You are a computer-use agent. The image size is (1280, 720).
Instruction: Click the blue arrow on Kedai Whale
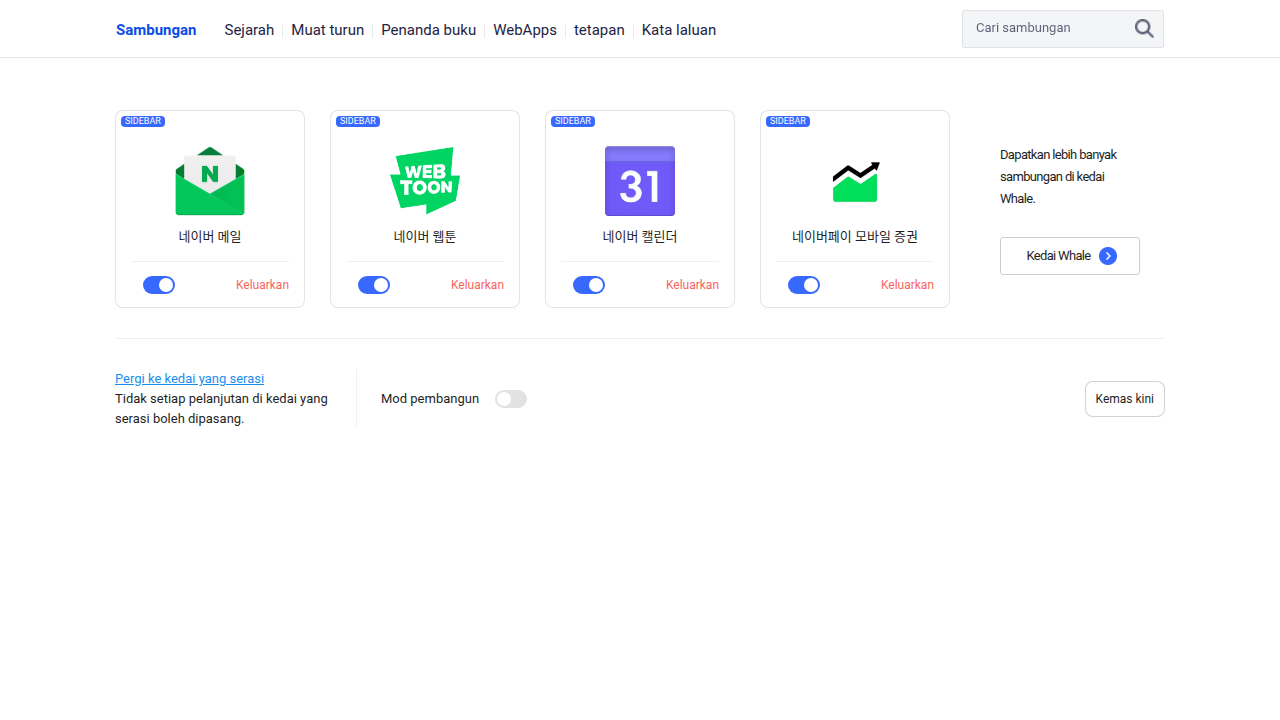click(x=1108, y=256)
